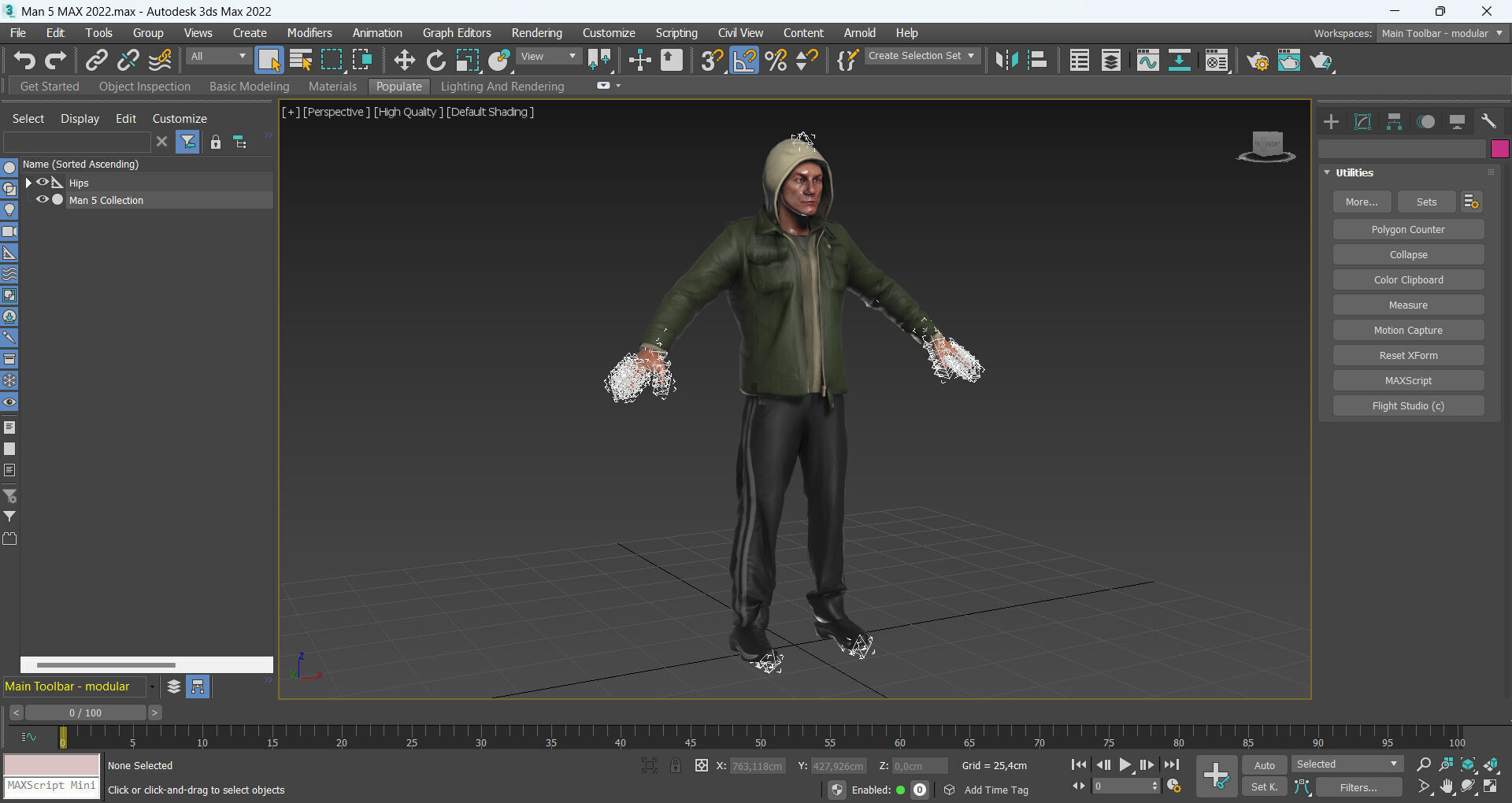Open the Scripting menu
Image resolution: width=1512 pixels, height=803 pixels.
676,33
